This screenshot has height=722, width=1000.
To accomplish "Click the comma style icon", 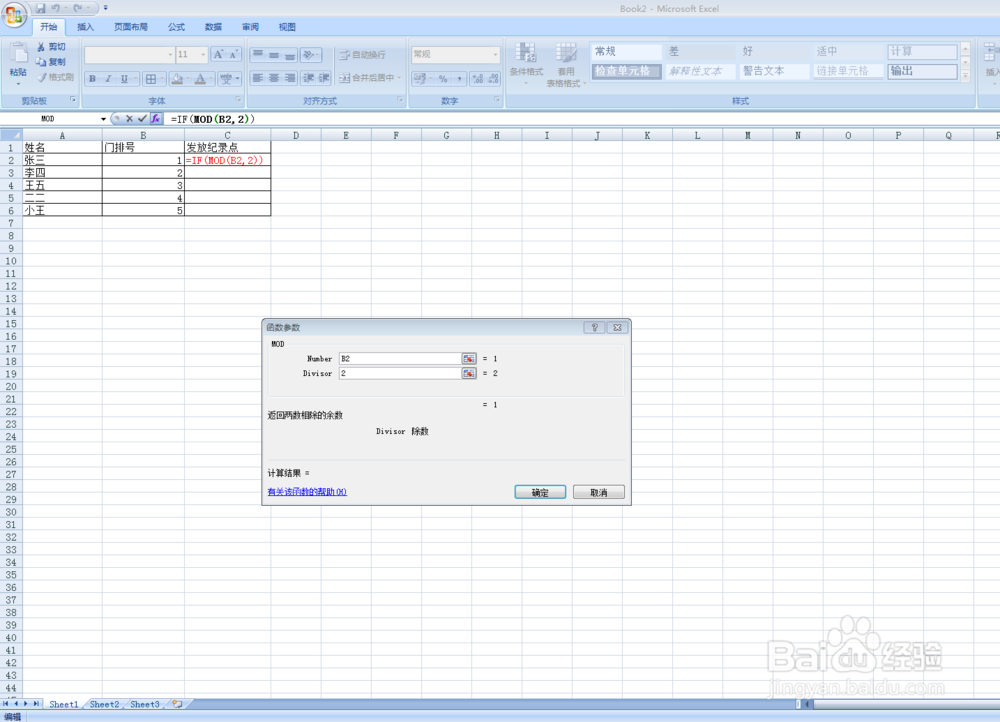I will click(459, 79).
